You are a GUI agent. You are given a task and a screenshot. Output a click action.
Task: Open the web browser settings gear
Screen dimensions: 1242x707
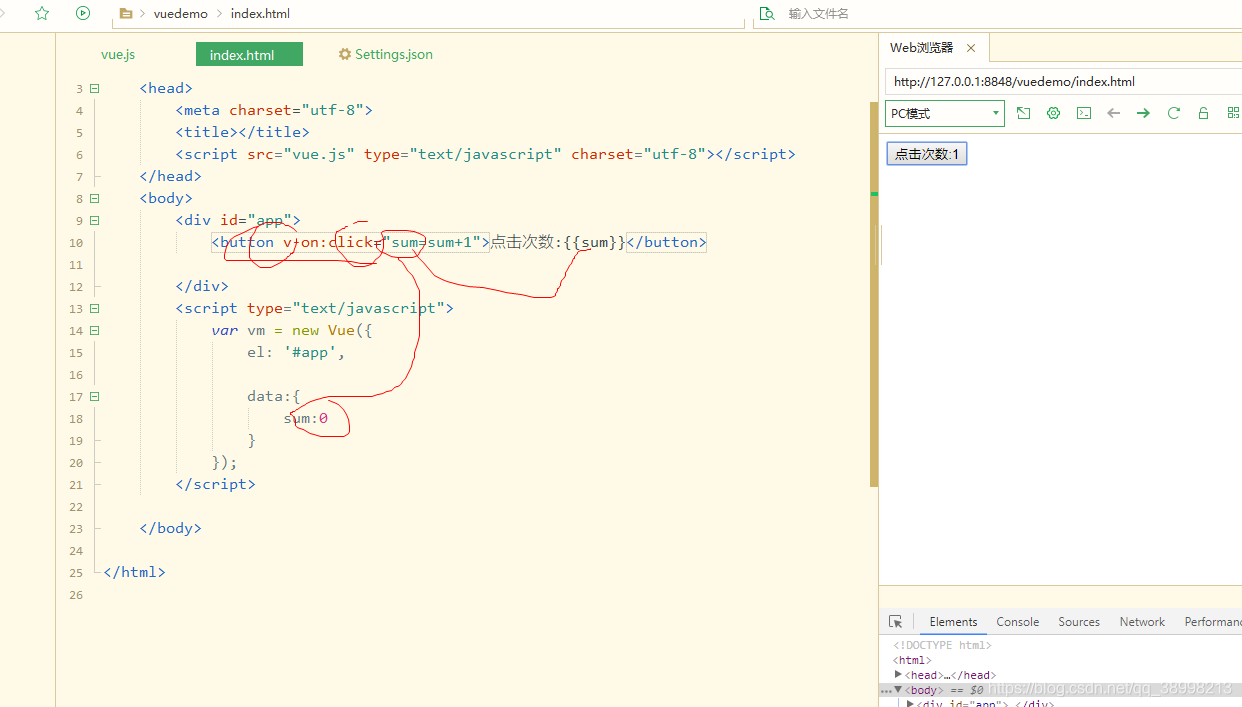pyautogui.click(x=1053, y=113)
